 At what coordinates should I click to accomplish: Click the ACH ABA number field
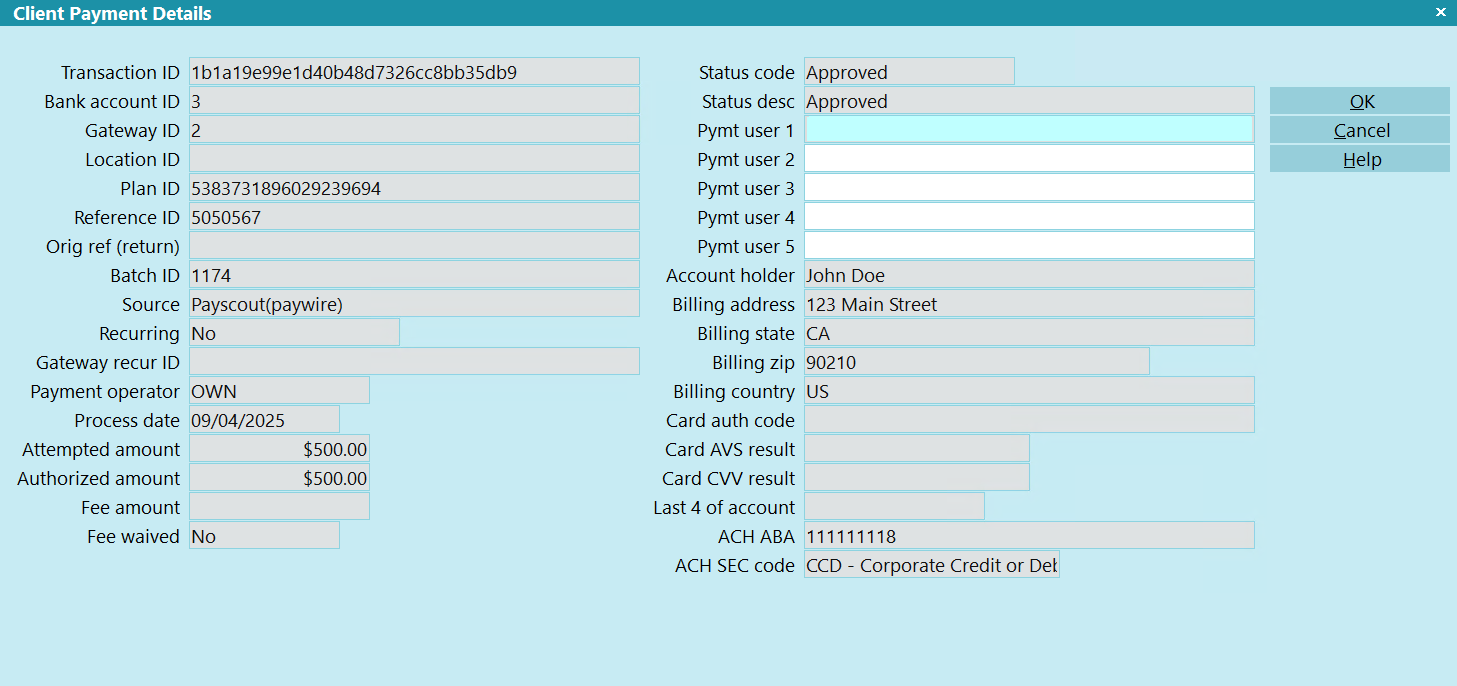point(1028,536)
